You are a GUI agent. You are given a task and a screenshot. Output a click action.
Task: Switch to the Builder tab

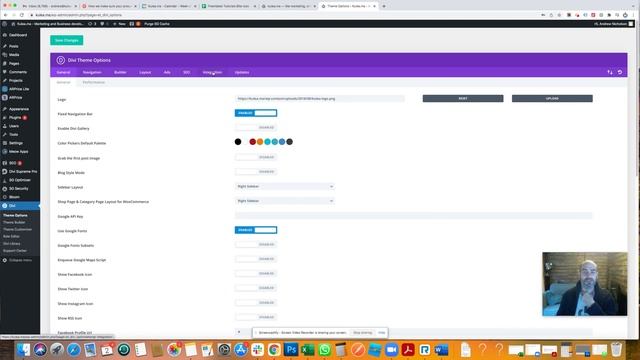(x=120, y=72)
